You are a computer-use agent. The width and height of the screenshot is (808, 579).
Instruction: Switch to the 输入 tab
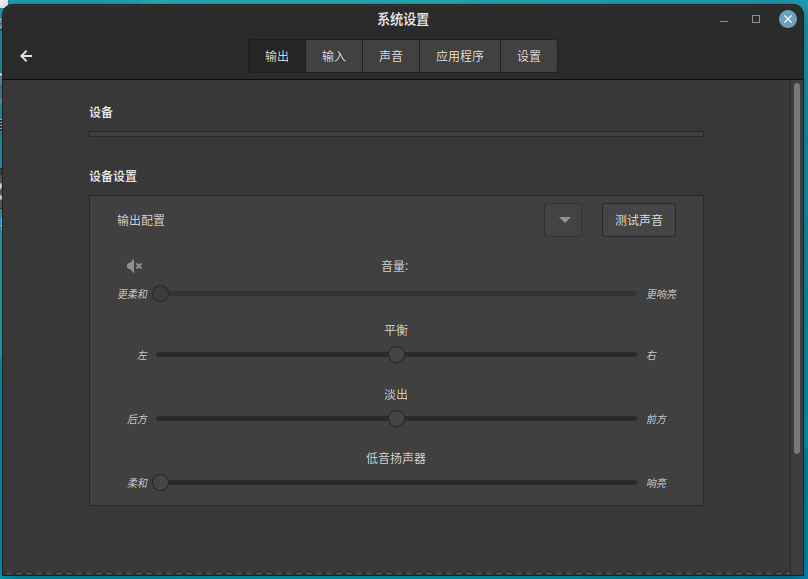tap(334, 56)
